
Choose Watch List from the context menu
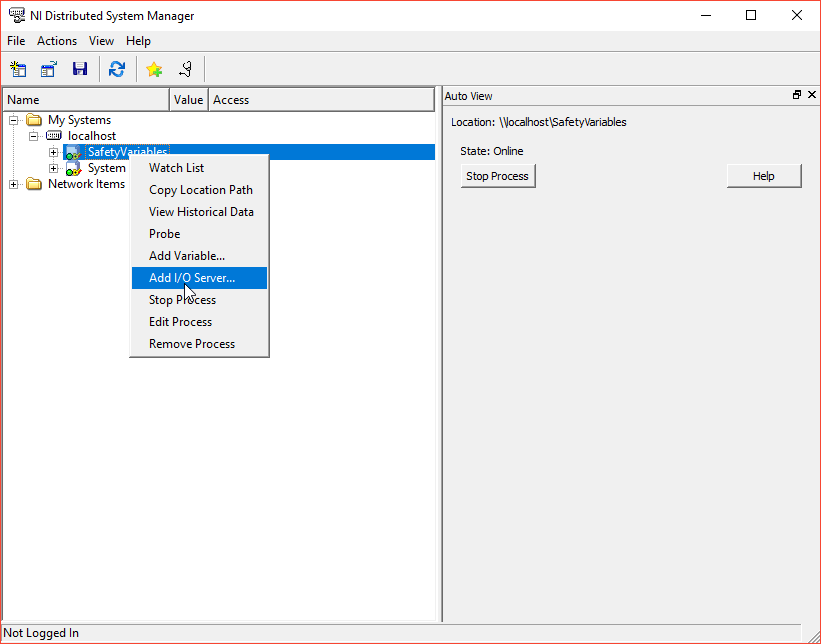(x=199, y=168)
